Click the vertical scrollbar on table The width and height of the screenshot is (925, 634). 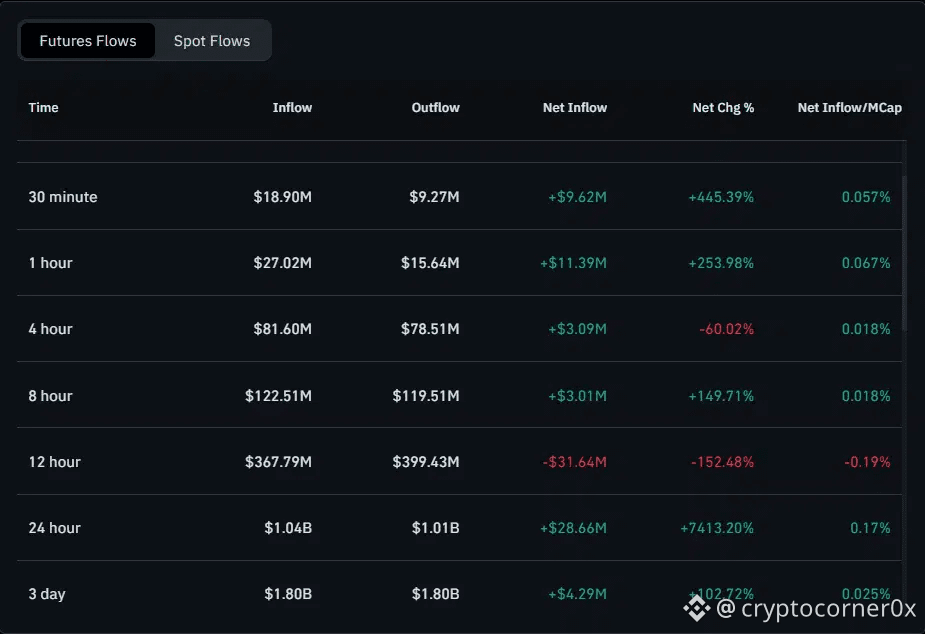point(904,254)
